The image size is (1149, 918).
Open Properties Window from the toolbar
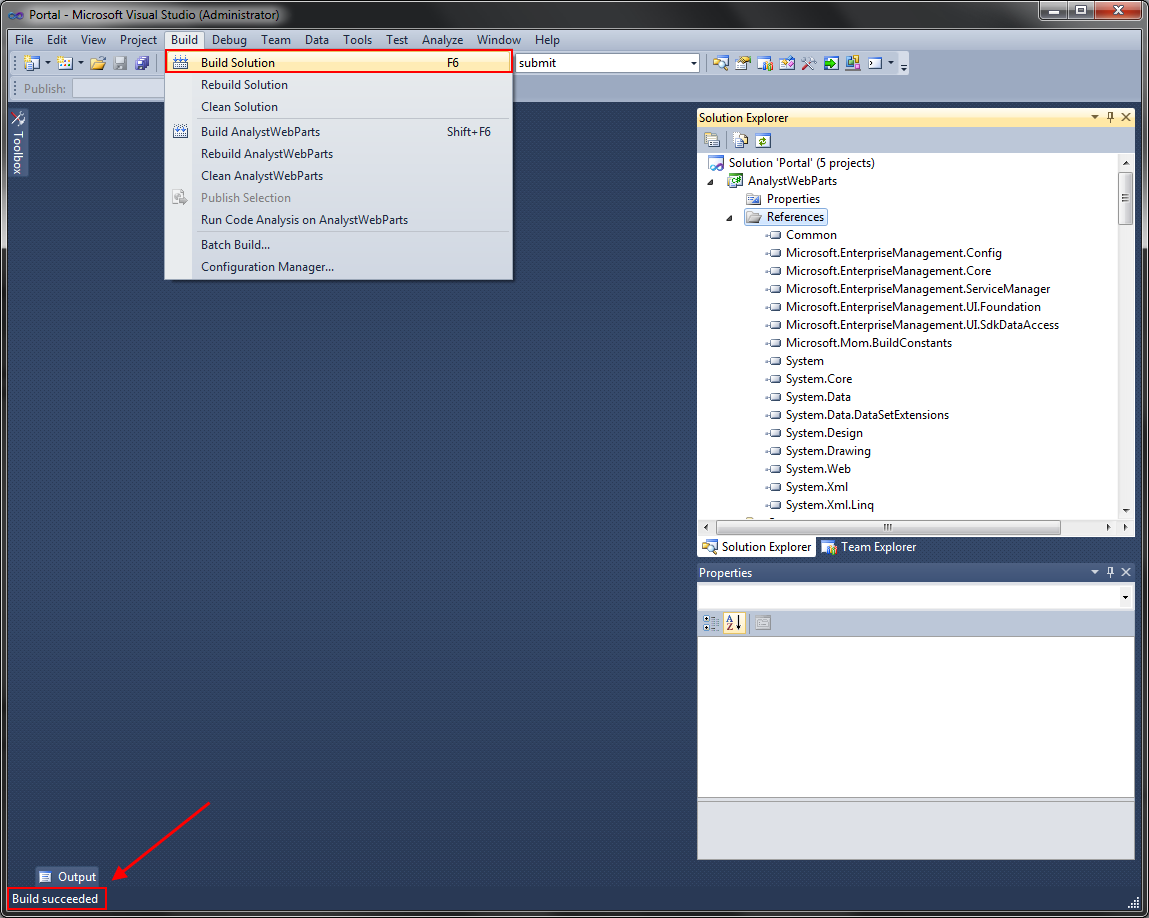pos(743,63)
